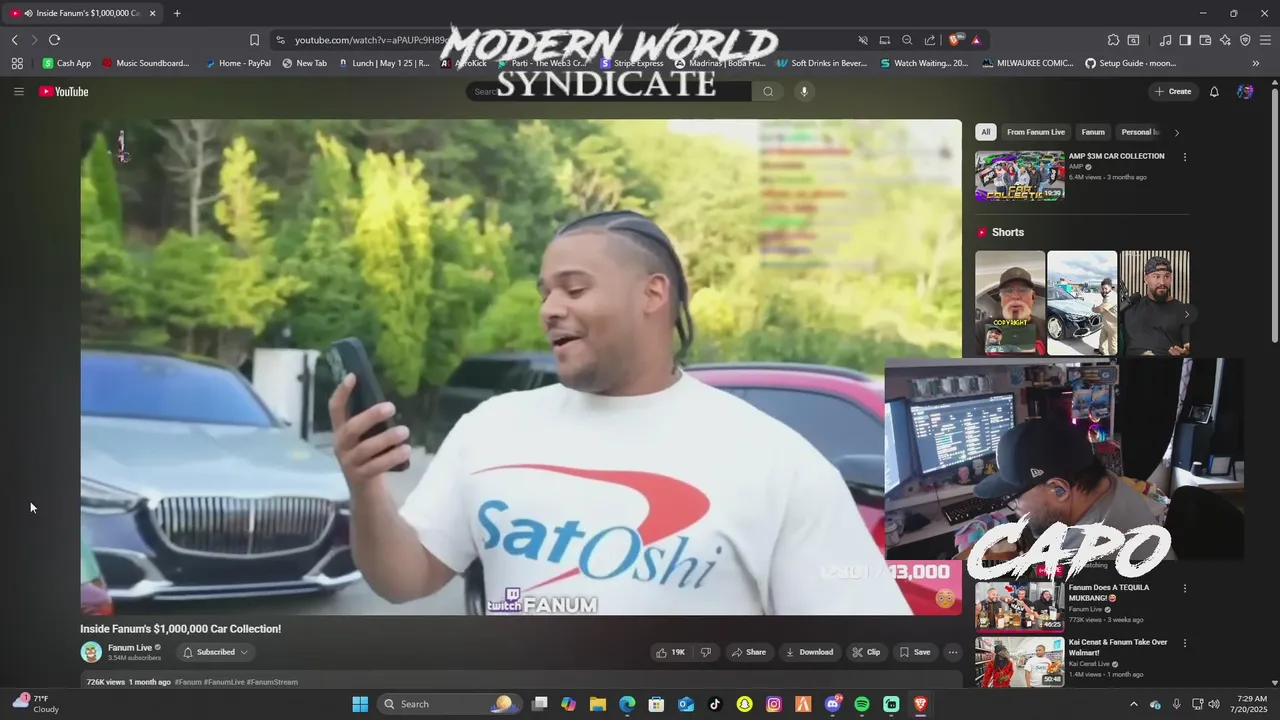Screen dimensions: 1280x720
Task: Click the Save button
Action: (915, 652)
